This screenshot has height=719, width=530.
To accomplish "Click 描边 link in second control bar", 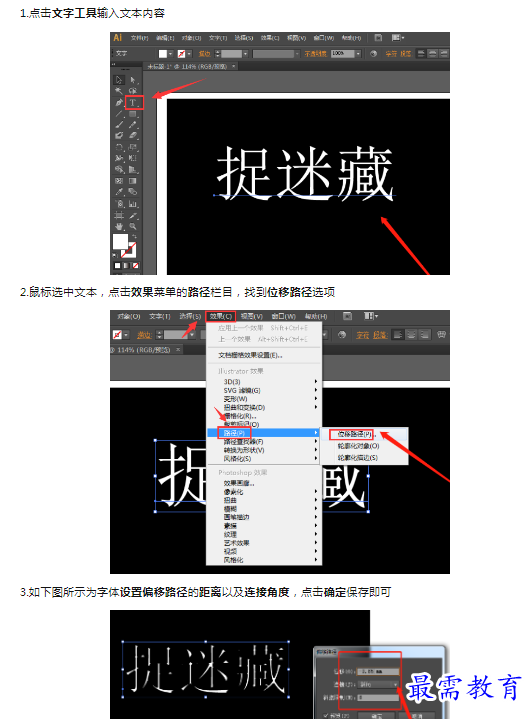I will pyautogui.click(x=144, y=335).
